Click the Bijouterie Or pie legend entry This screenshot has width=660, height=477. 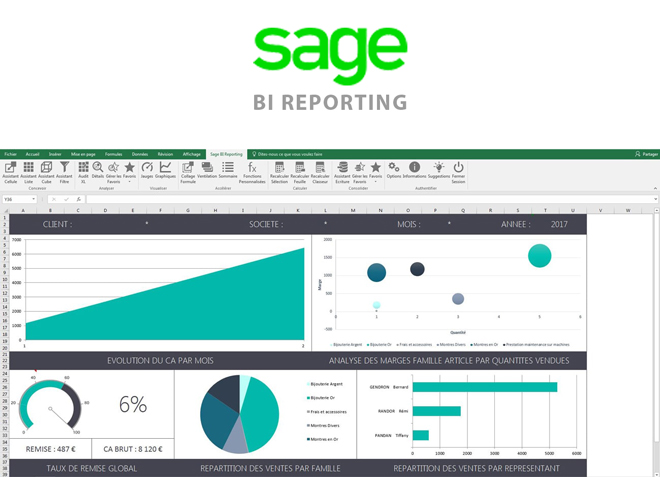coord(321,398)
